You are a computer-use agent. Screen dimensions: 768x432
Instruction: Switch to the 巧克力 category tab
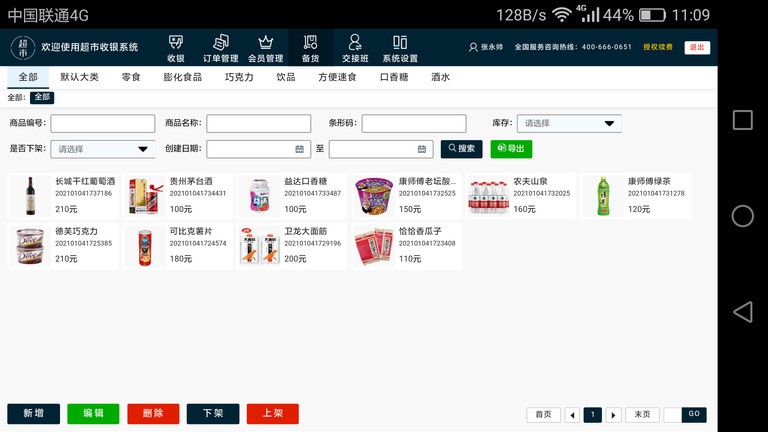239,77
